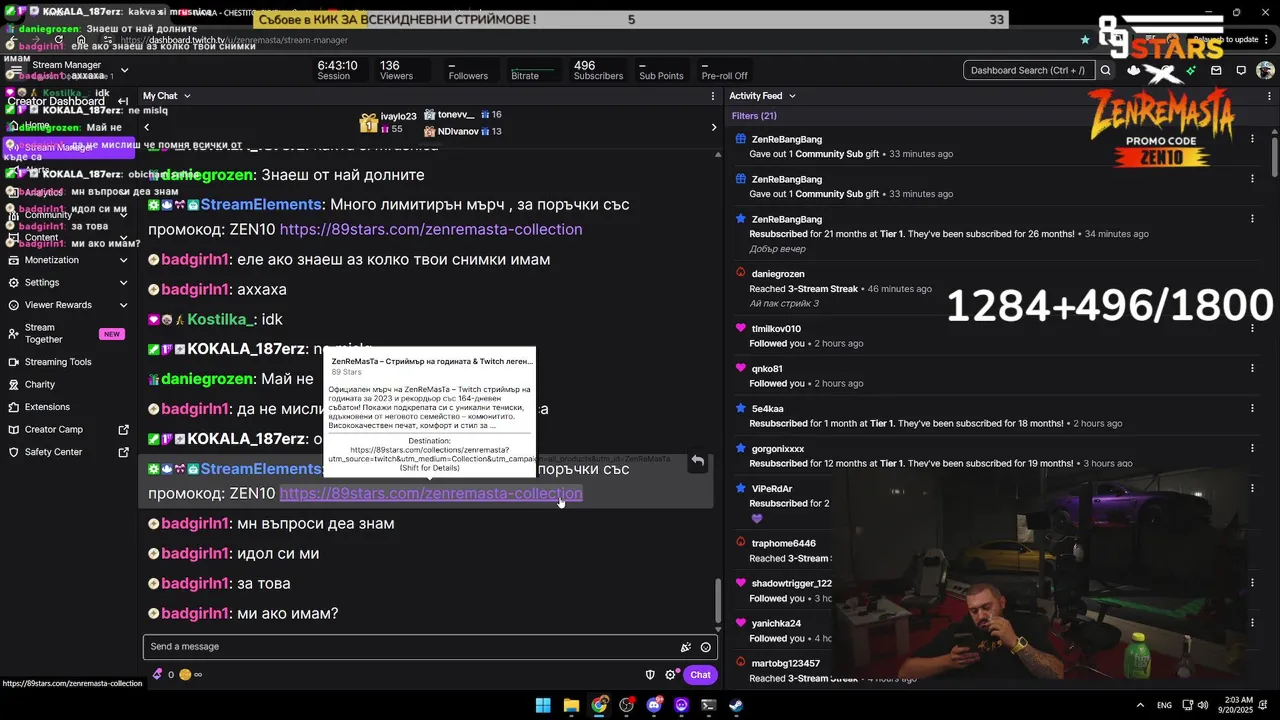
Task: Open options for ZenReBangBang resubscribed event
Action: [1252, 219]
